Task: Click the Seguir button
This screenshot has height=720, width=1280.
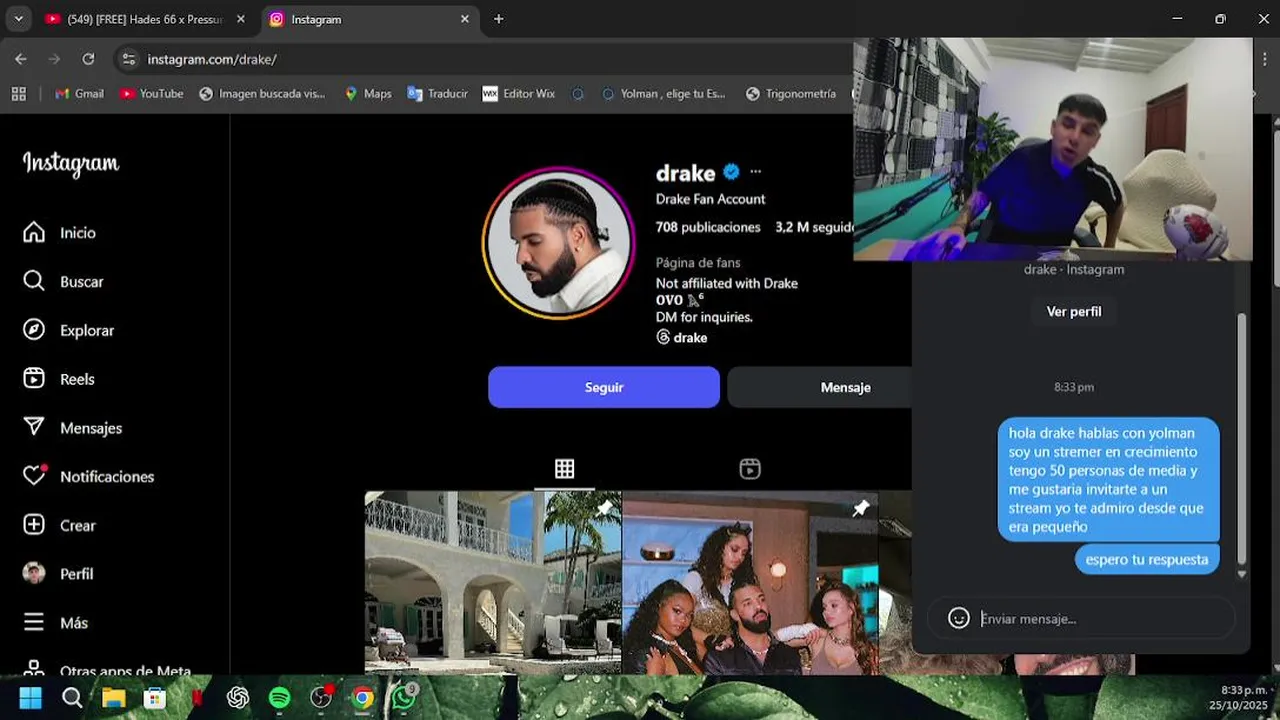Action: coord(604,387)
